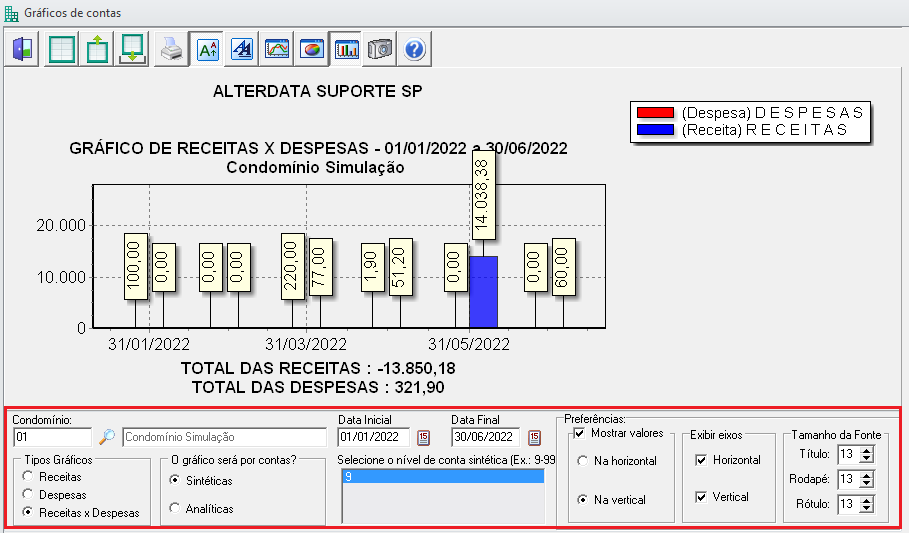909x533 pixels.
Task: Click the 3D text 'AA' toolbar icon
Action: pos(242,49)
